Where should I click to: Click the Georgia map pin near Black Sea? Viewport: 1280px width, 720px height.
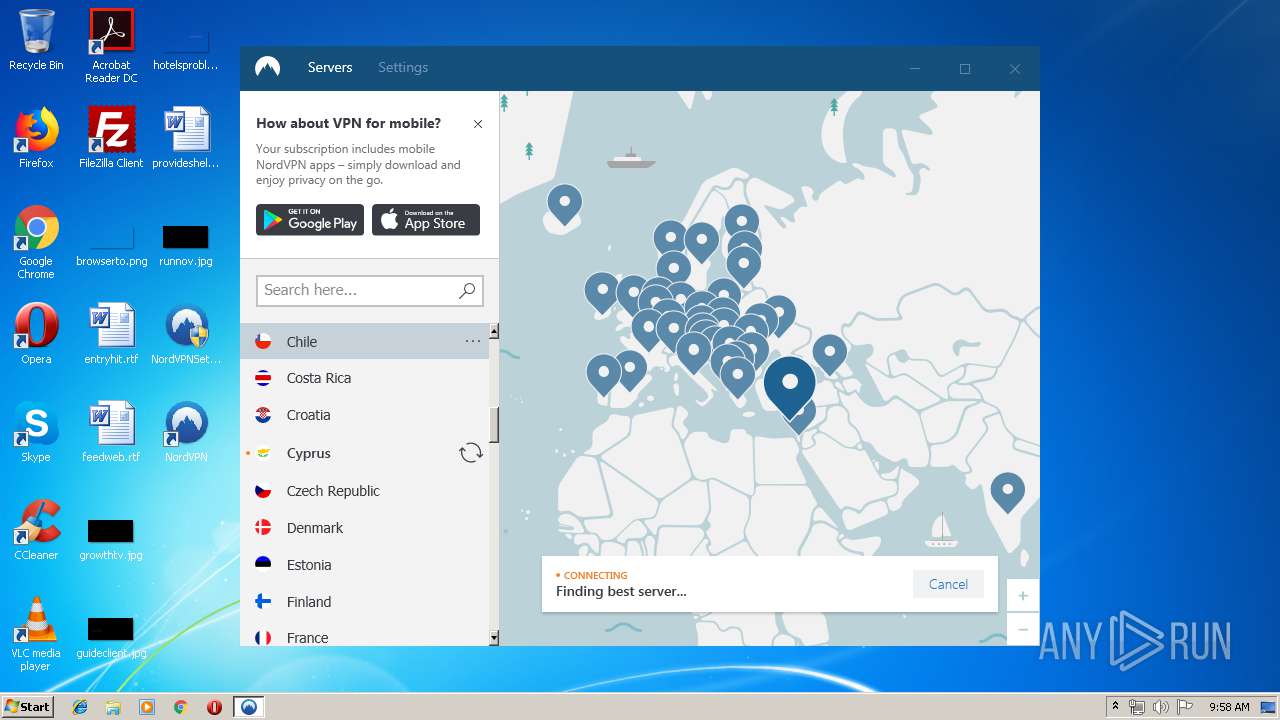point(829,354)
